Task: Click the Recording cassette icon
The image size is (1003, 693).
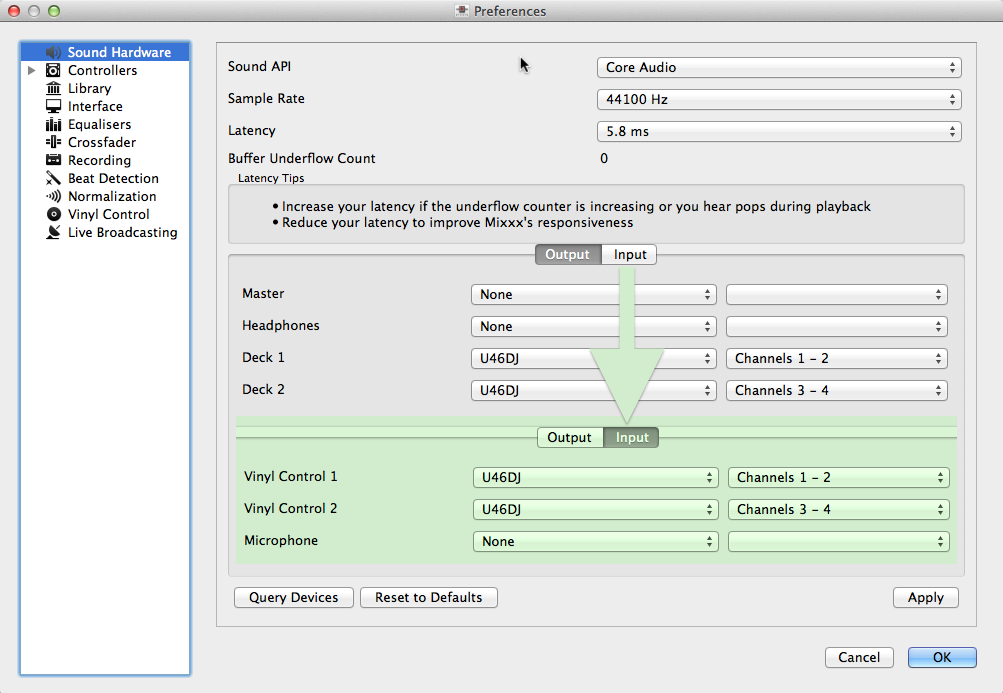Action: [54, 161]
